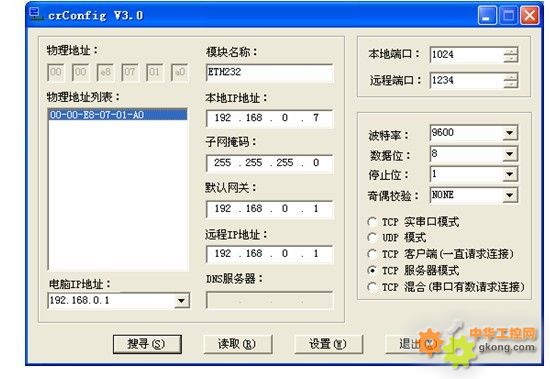Image resolution: width=550 pixels, height=379 pixels.
Task: Decrease remote port 1234 with spinner arrow
Action: click(511, 84)
